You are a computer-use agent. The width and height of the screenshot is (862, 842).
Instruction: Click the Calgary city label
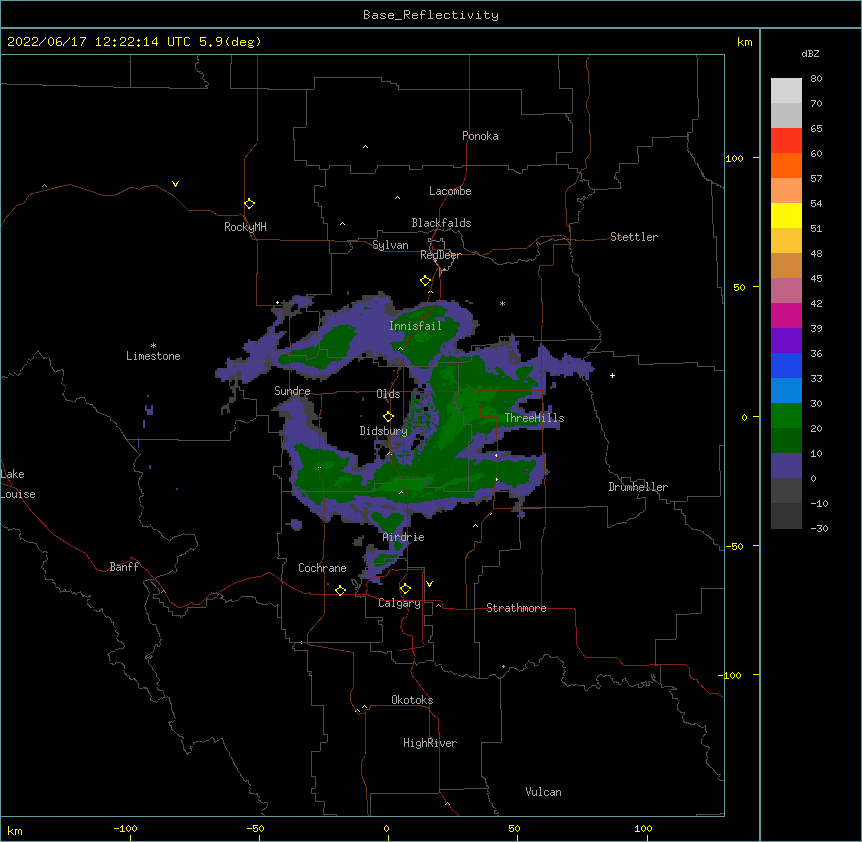399,603
